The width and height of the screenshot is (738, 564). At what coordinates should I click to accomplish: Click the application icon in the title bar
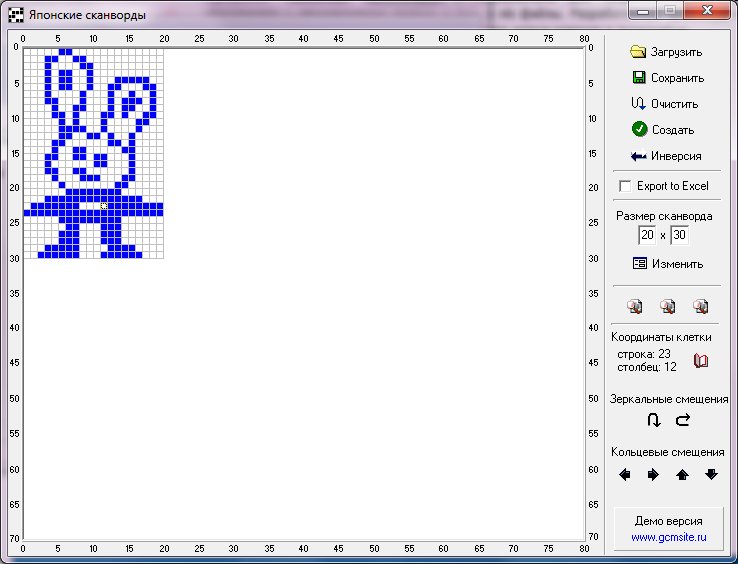point(16,15)
